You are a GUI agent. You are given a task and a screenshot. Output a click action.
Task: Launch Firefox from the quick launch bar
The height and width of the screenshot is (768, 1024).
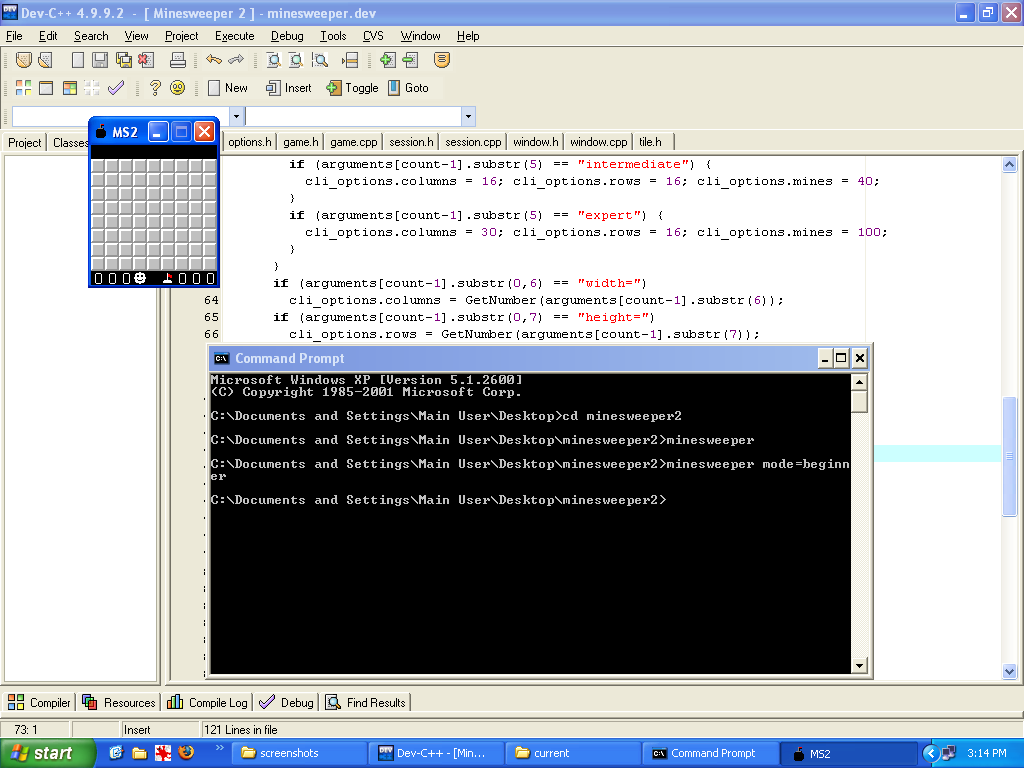[185, 753]
